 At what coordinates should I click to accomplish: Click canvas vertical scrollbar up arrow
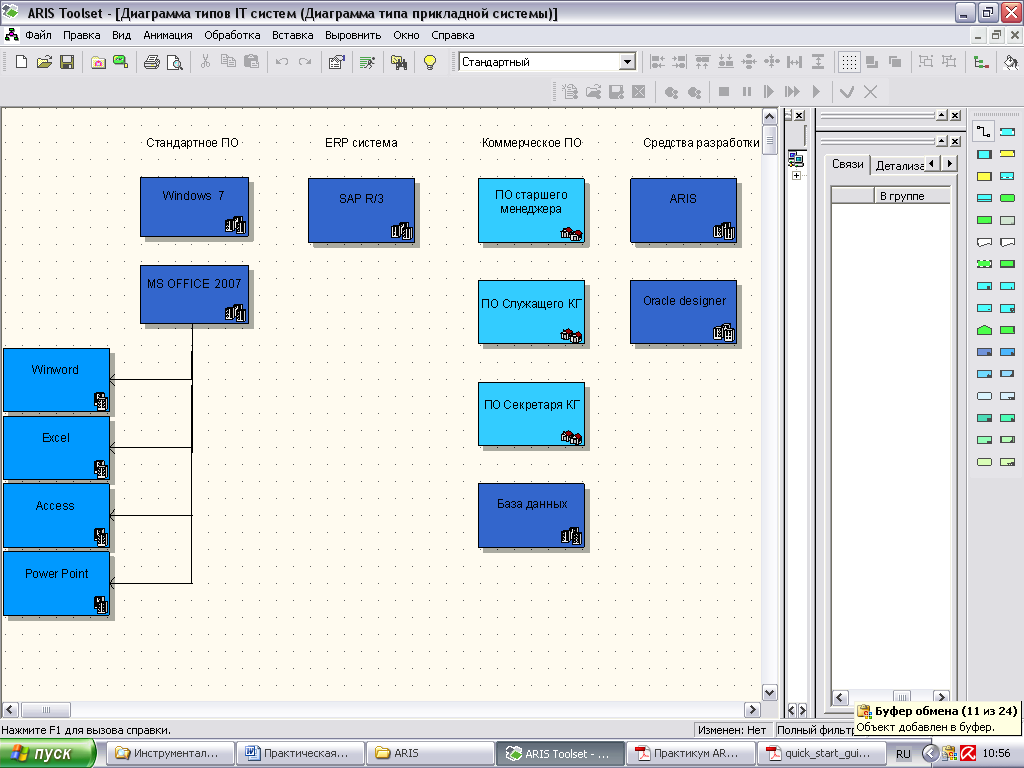(x=769, y=117)
